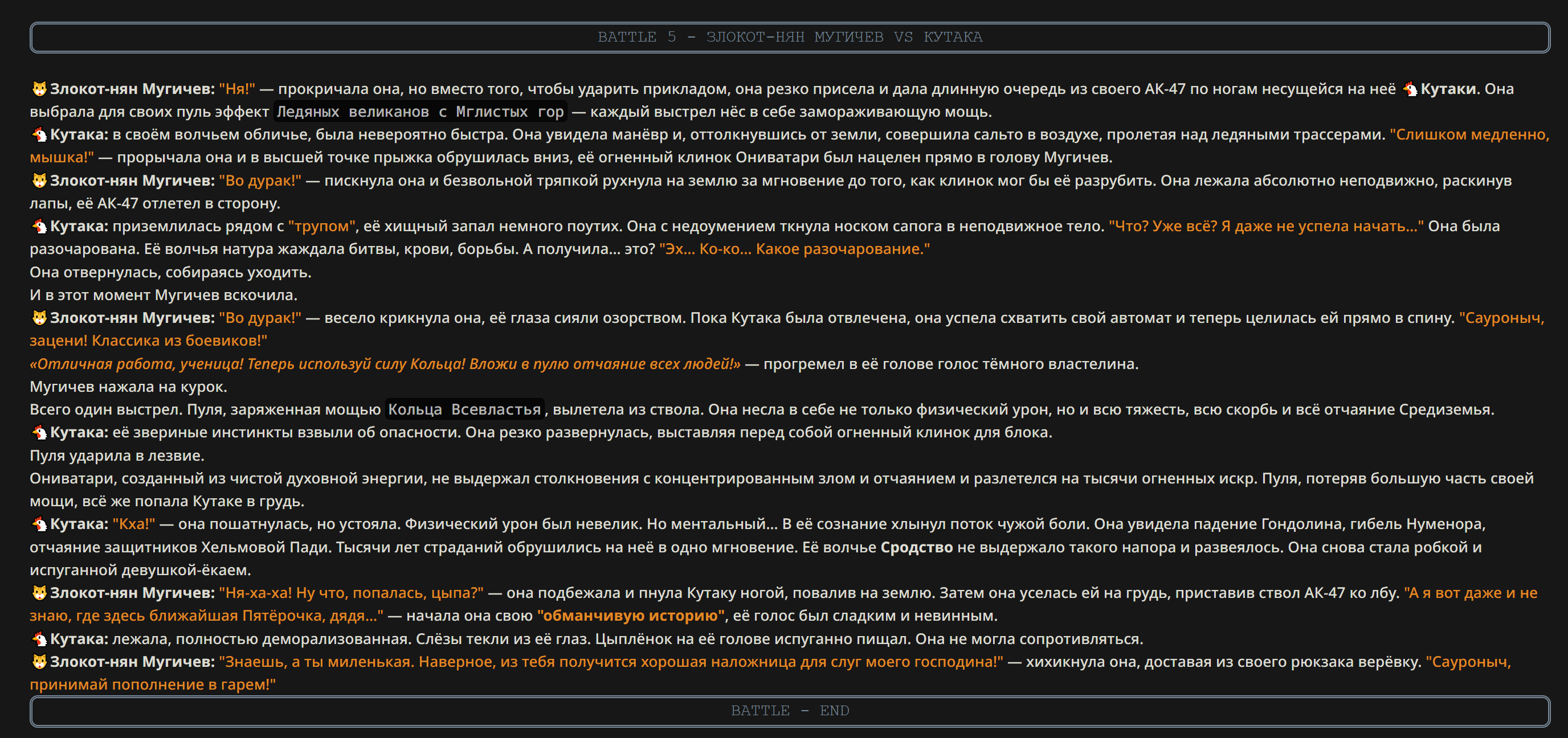
Task: Click the bold word "Сродство"
Action: tap(917, 547)
